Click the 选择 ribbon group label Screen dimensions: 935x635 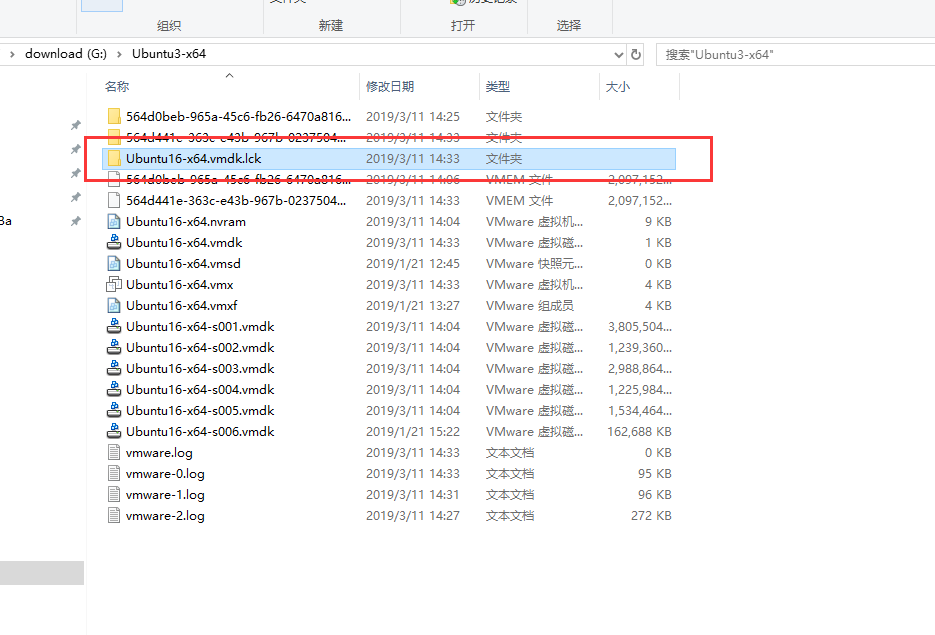click(569, 26)
